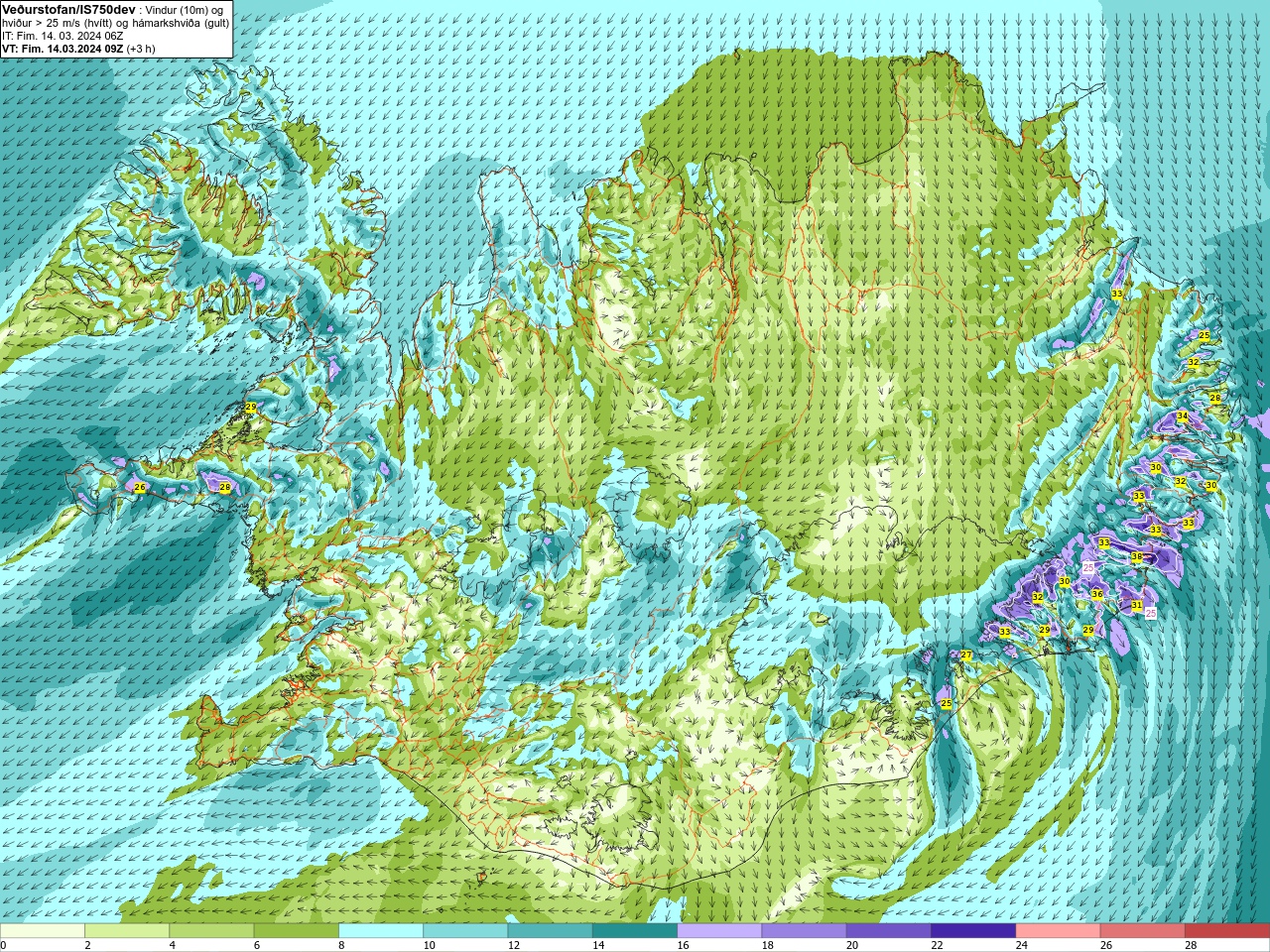
Task: Click the yellow gust label '38'
Action: 1137,557
